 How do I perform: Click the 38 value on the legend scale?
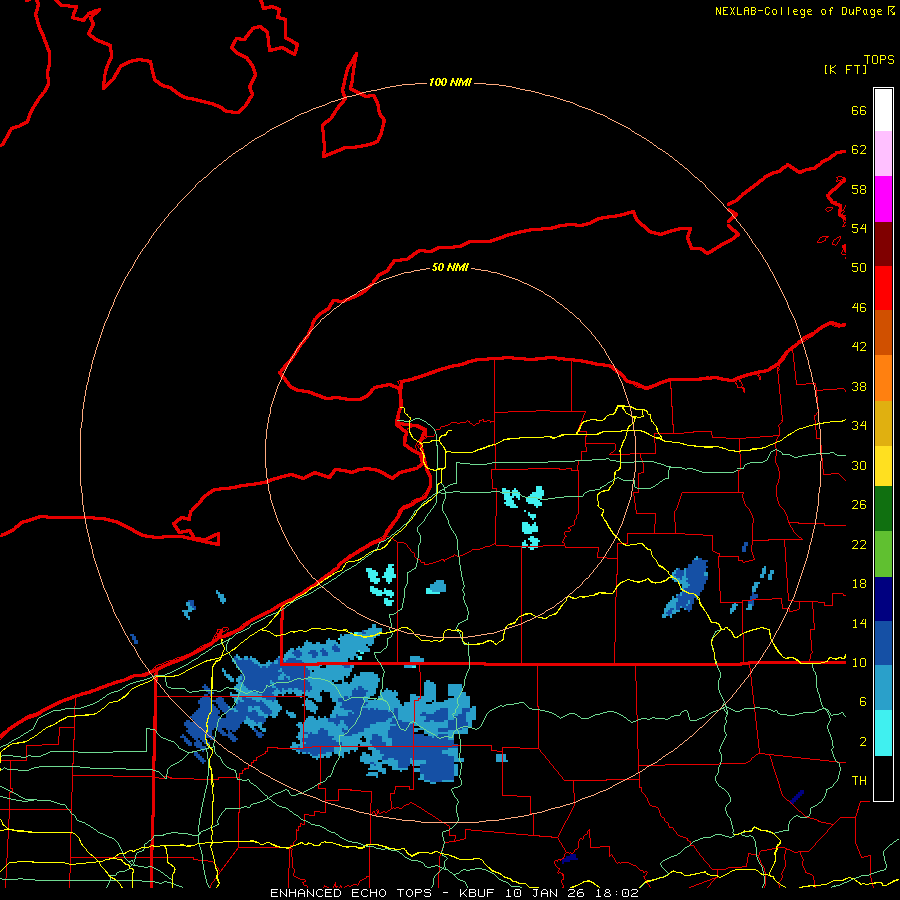coord(859,387)
